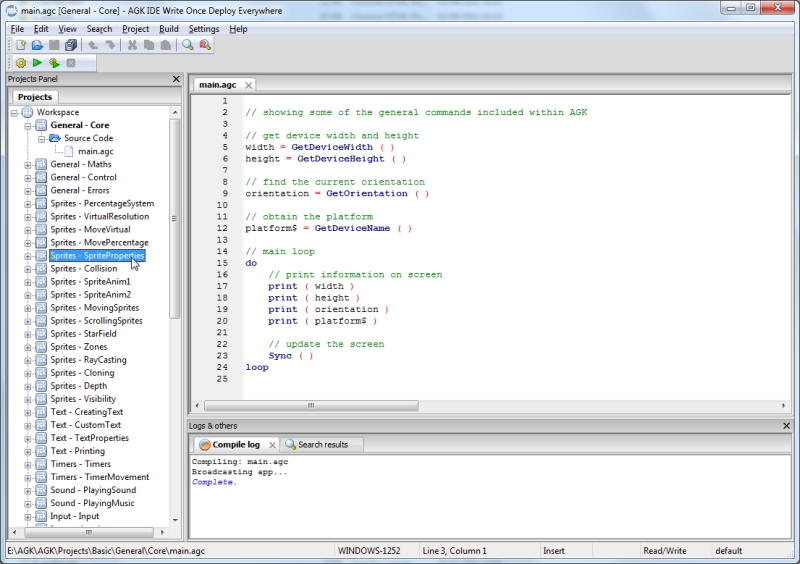Open the Build menu
The width and height of the screenshot is (800, 564).
click(169, 29)
